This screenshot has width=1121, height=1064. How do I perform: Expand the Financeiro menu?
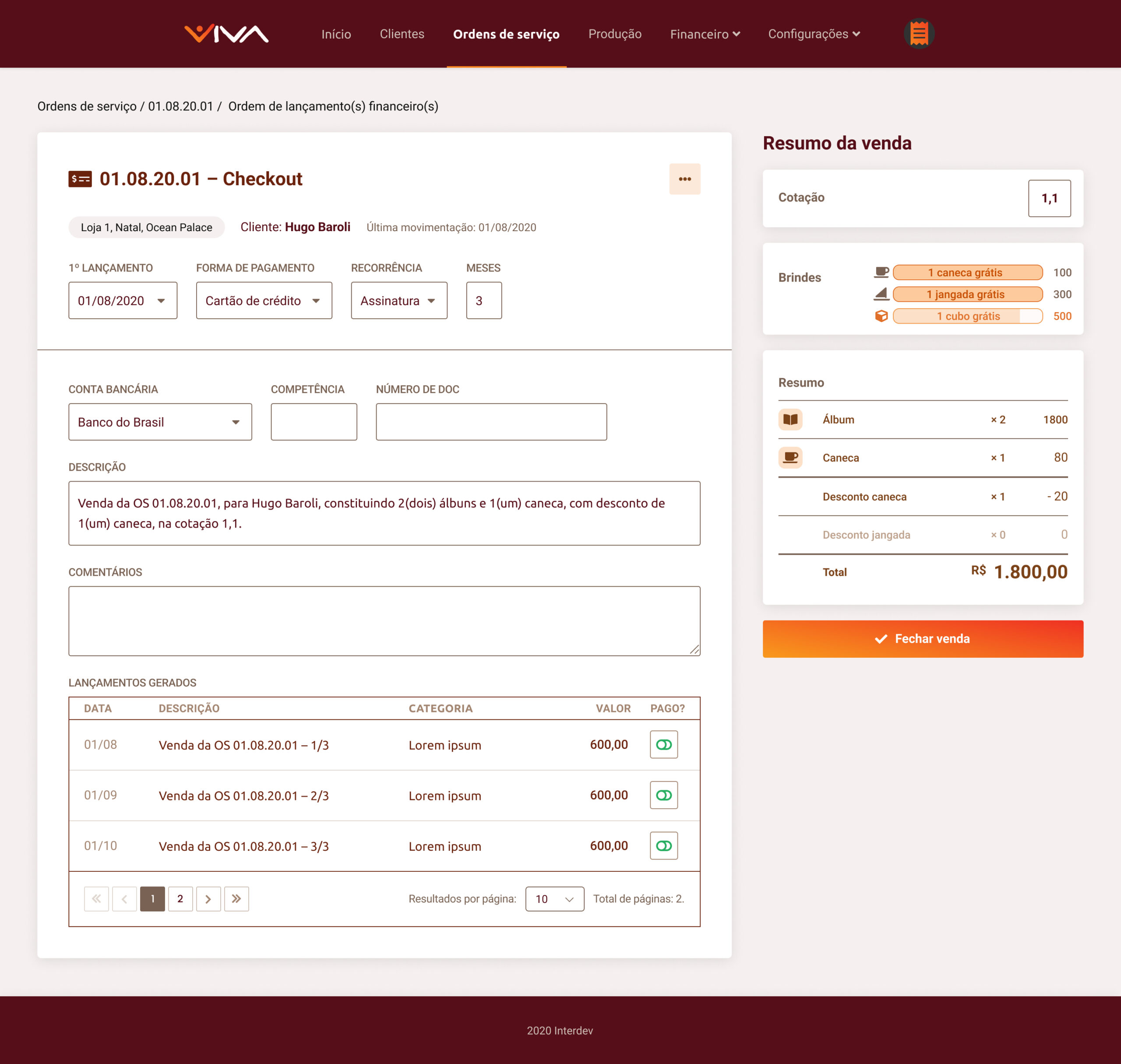click(x=705, y=34)
